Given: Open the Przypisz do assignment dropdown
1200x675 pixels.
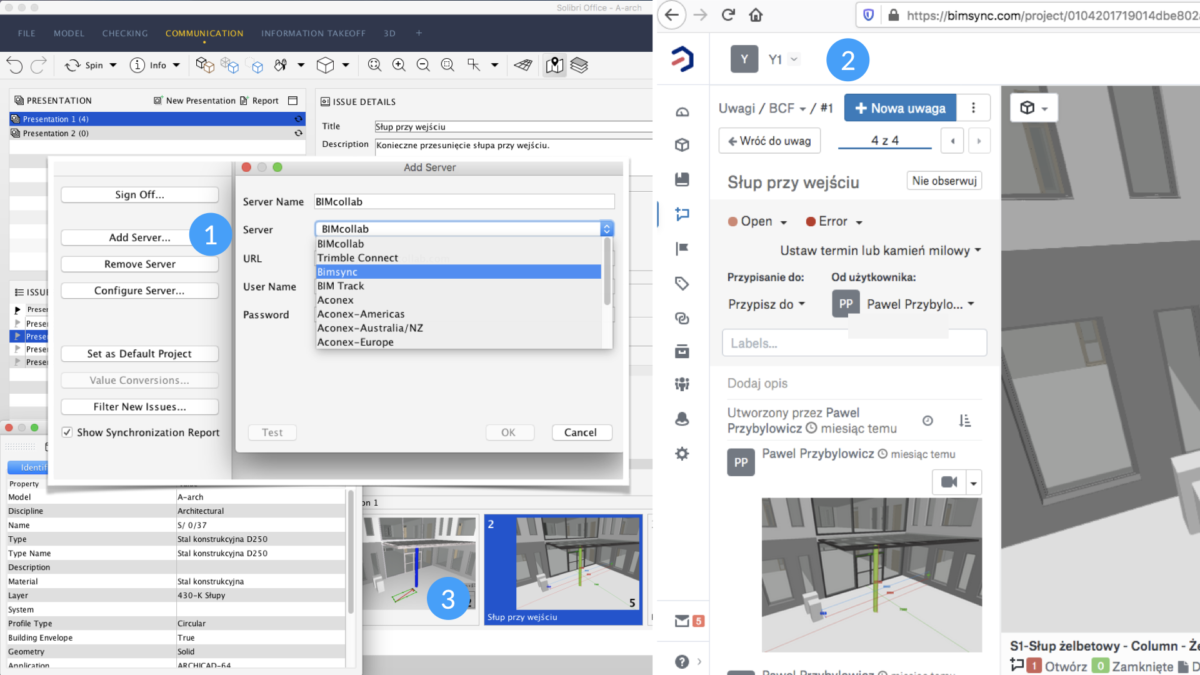Looking at the screenshot, I should 767,304.
